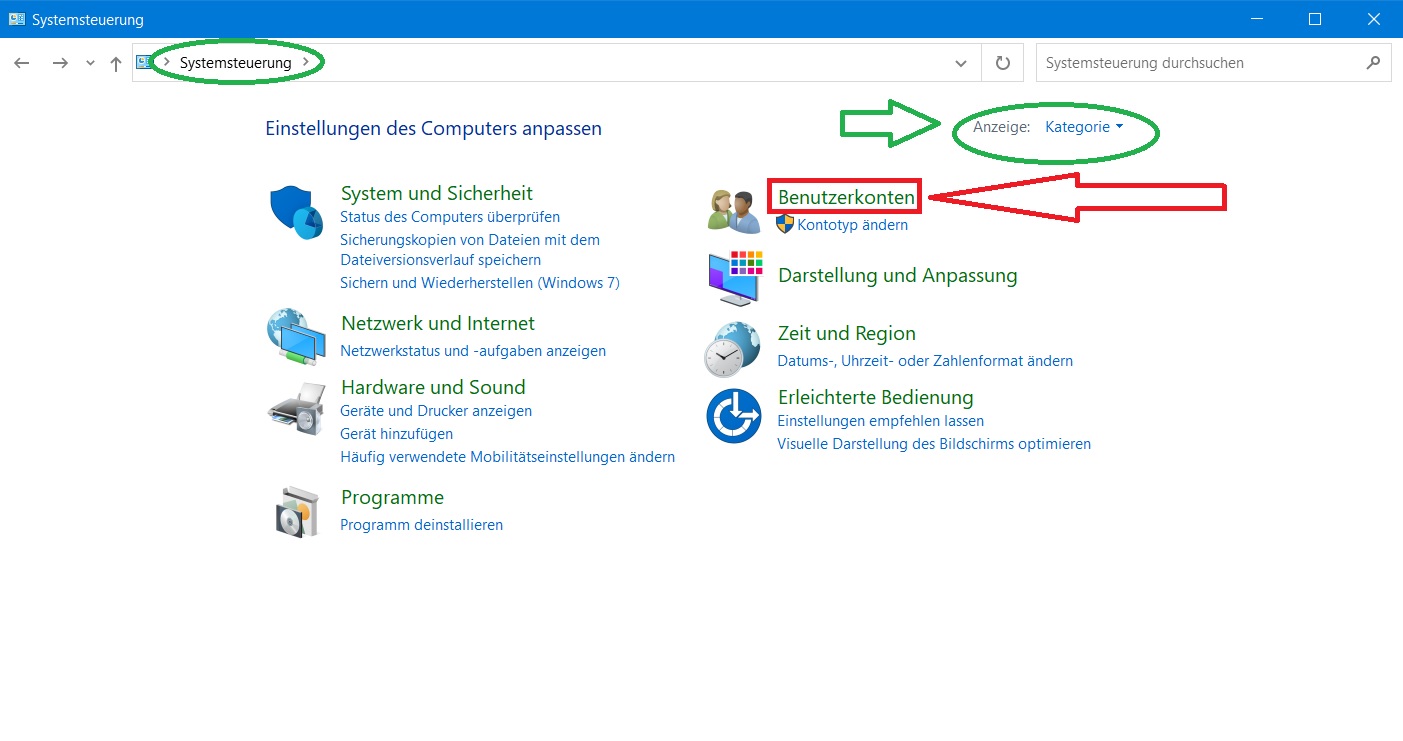Screen dimensions: 1403x741
Task: Go up one folder level
Action: pyautogui.click(x=116, y=63)
